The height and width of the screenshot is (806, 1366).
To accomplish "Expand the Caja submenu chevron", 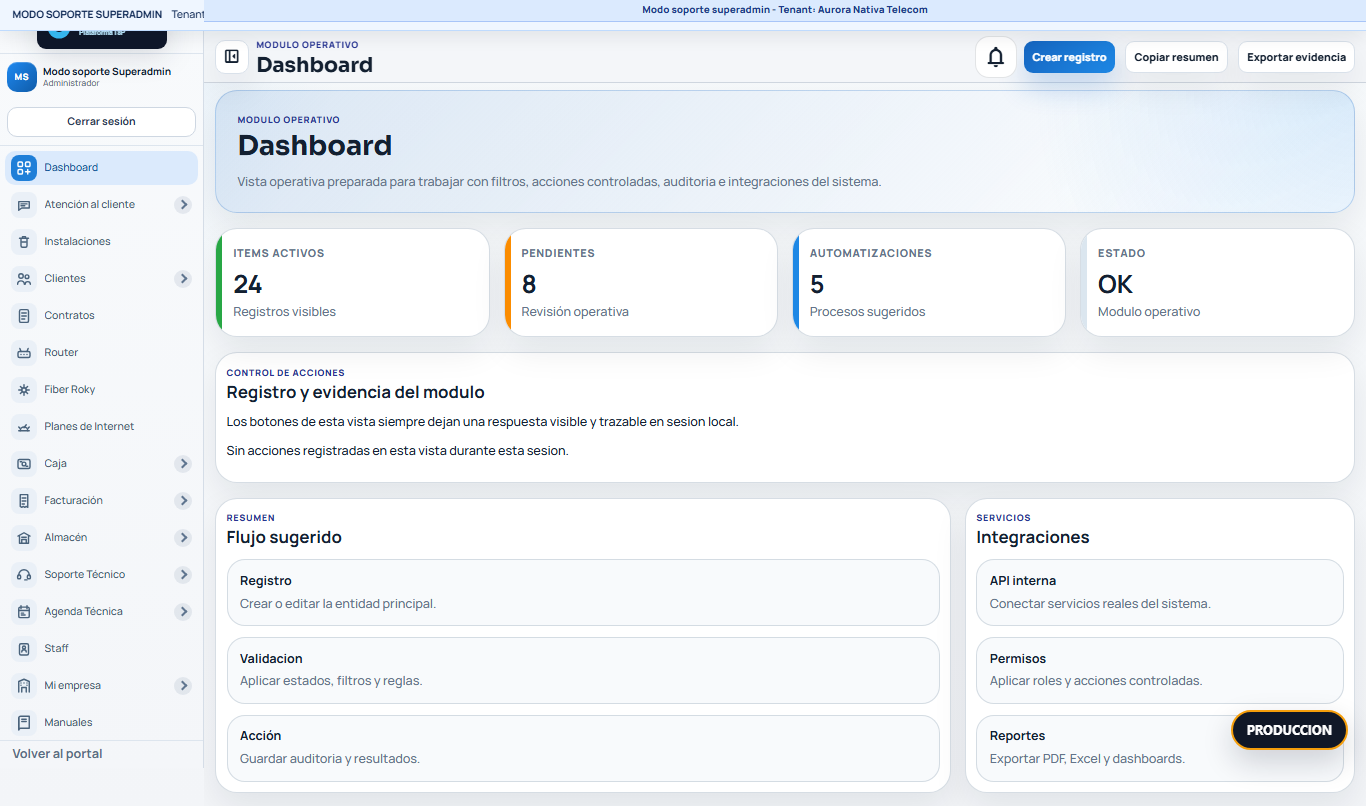I will pos(183,464).
